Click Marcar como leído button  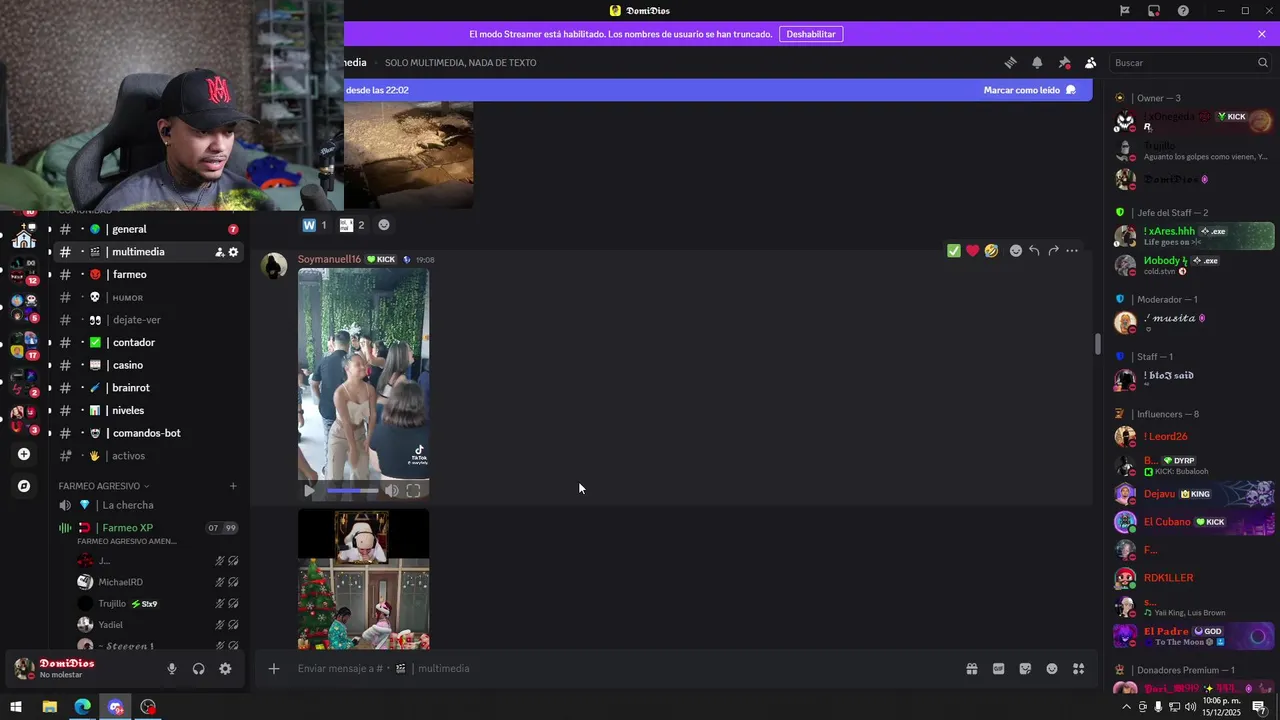point(1030,90)
